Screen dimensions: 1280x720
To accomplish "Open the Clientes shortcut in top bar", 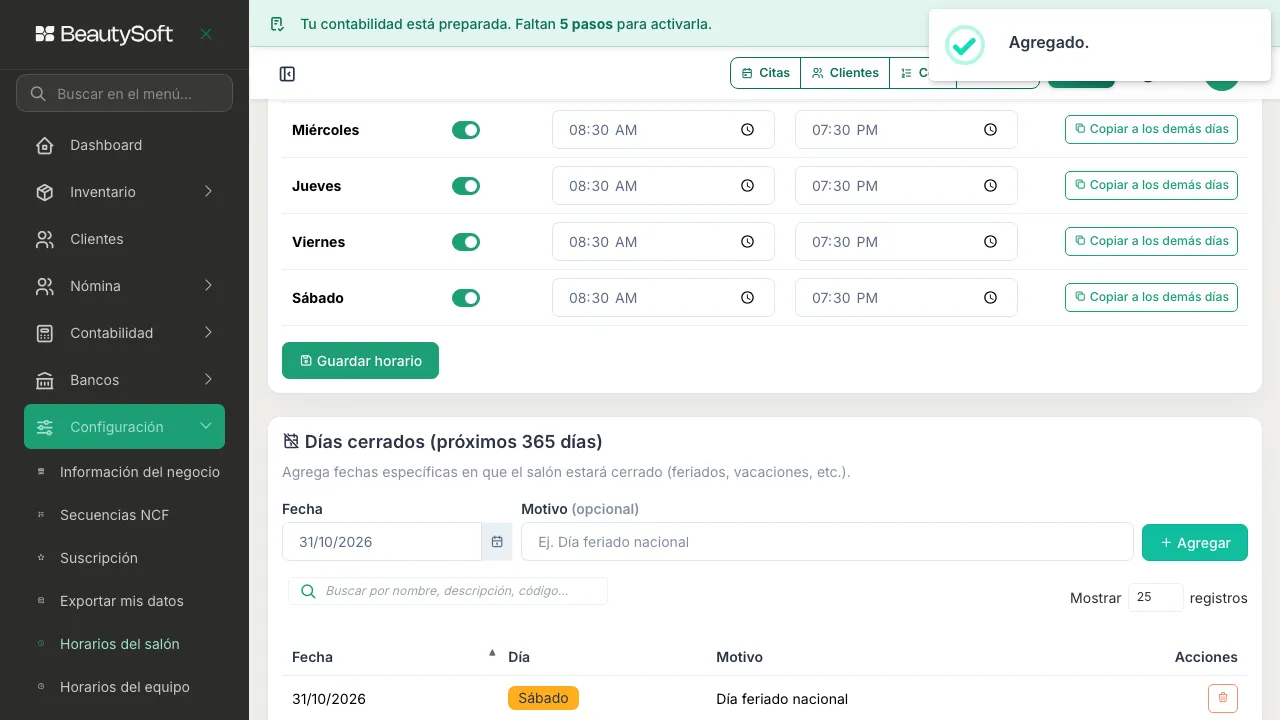I will tap(845, 73).
